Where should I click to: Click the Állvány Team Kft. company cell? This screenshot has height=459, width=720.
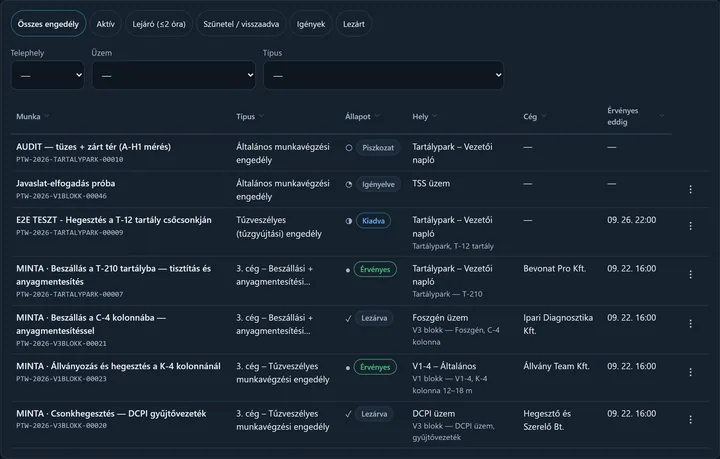556,366
